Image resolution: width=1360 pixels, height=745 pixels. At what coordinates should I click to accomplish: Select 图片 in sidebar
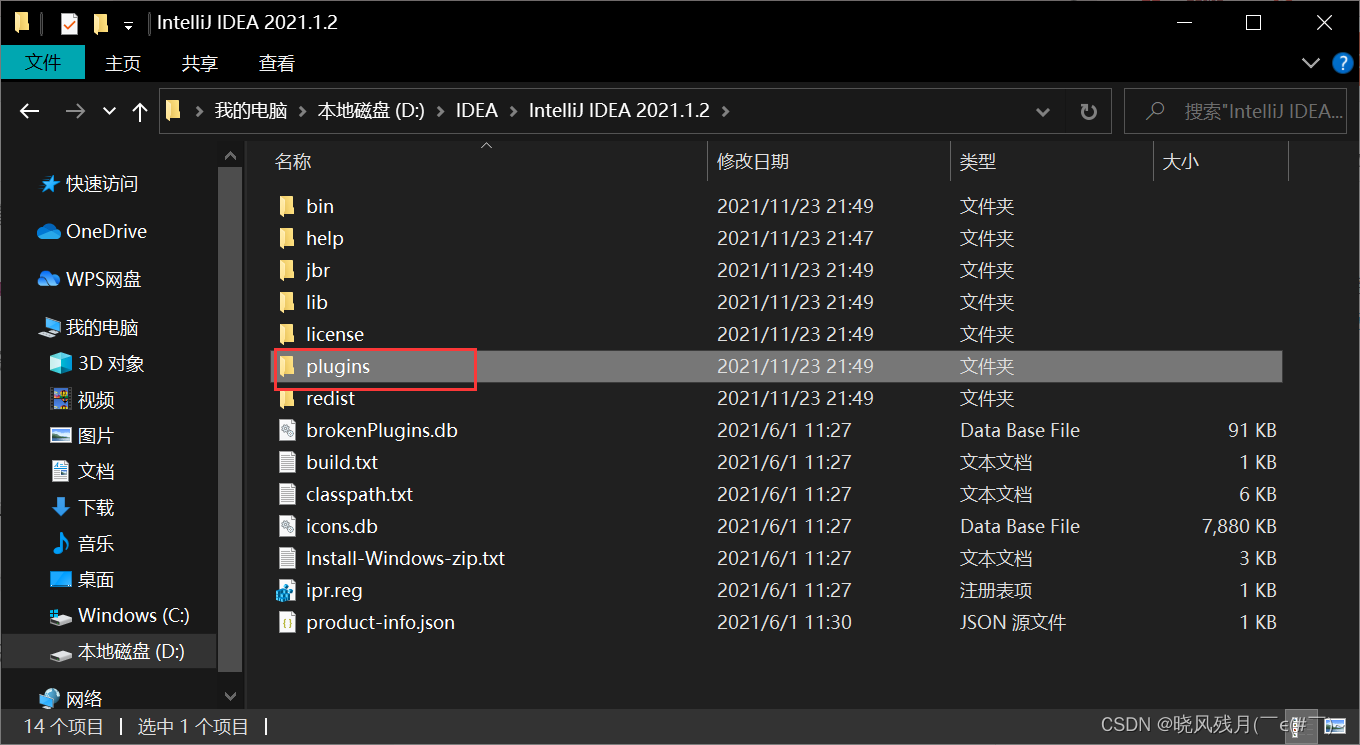pos(82,436)
